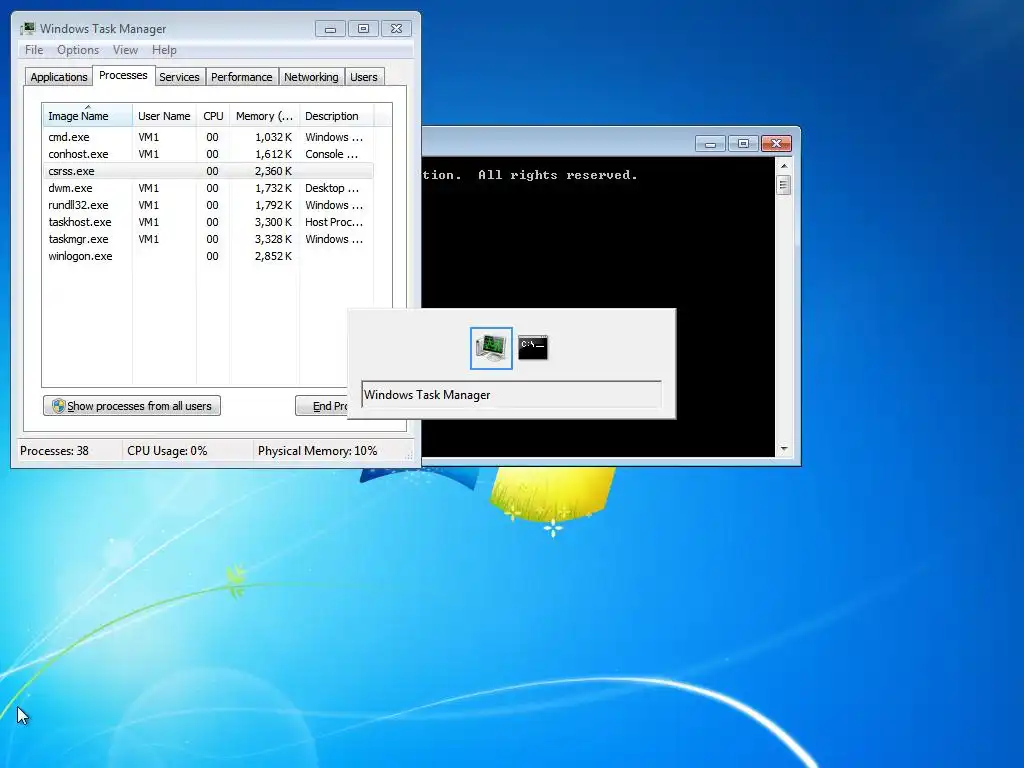Sort by Image Name column header
Viewport: 1024px width, 768px height.
88,116
